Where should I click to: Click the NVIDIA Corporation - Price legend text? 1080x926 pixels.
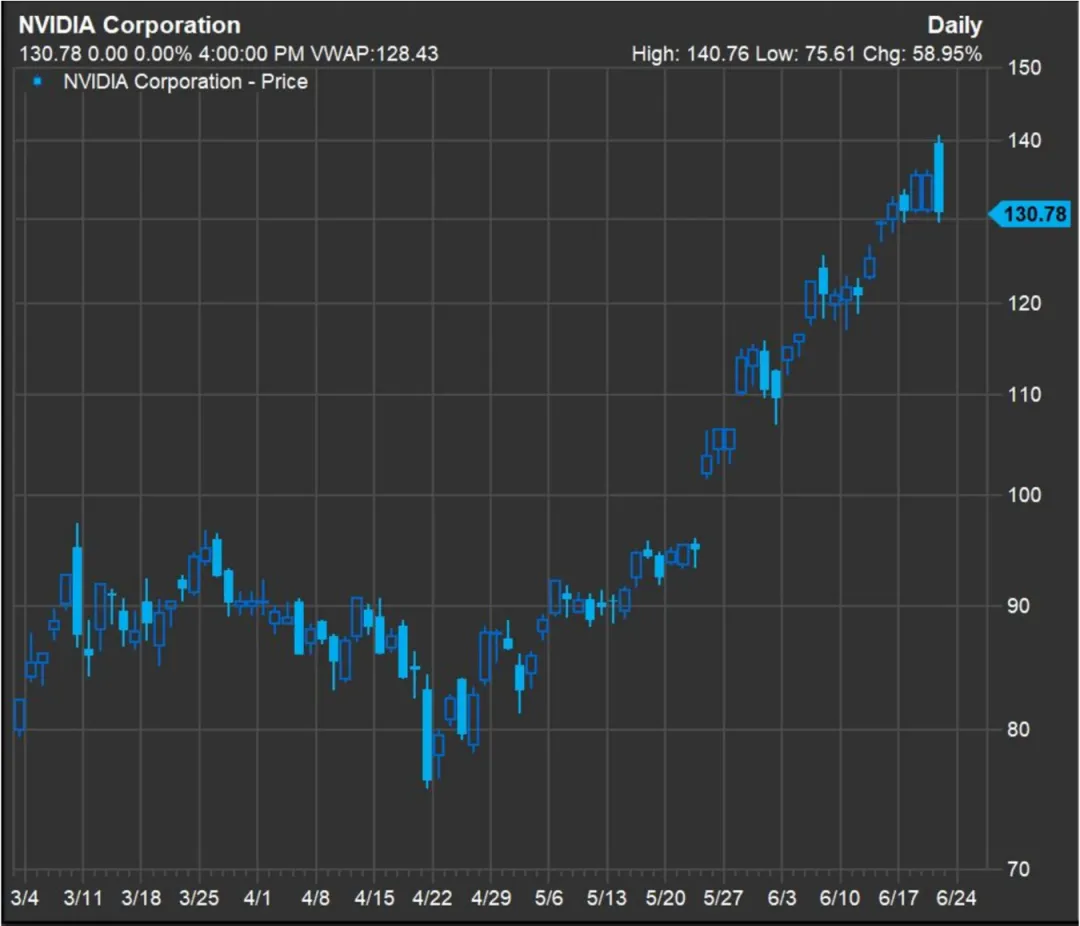tap(185, 82)
